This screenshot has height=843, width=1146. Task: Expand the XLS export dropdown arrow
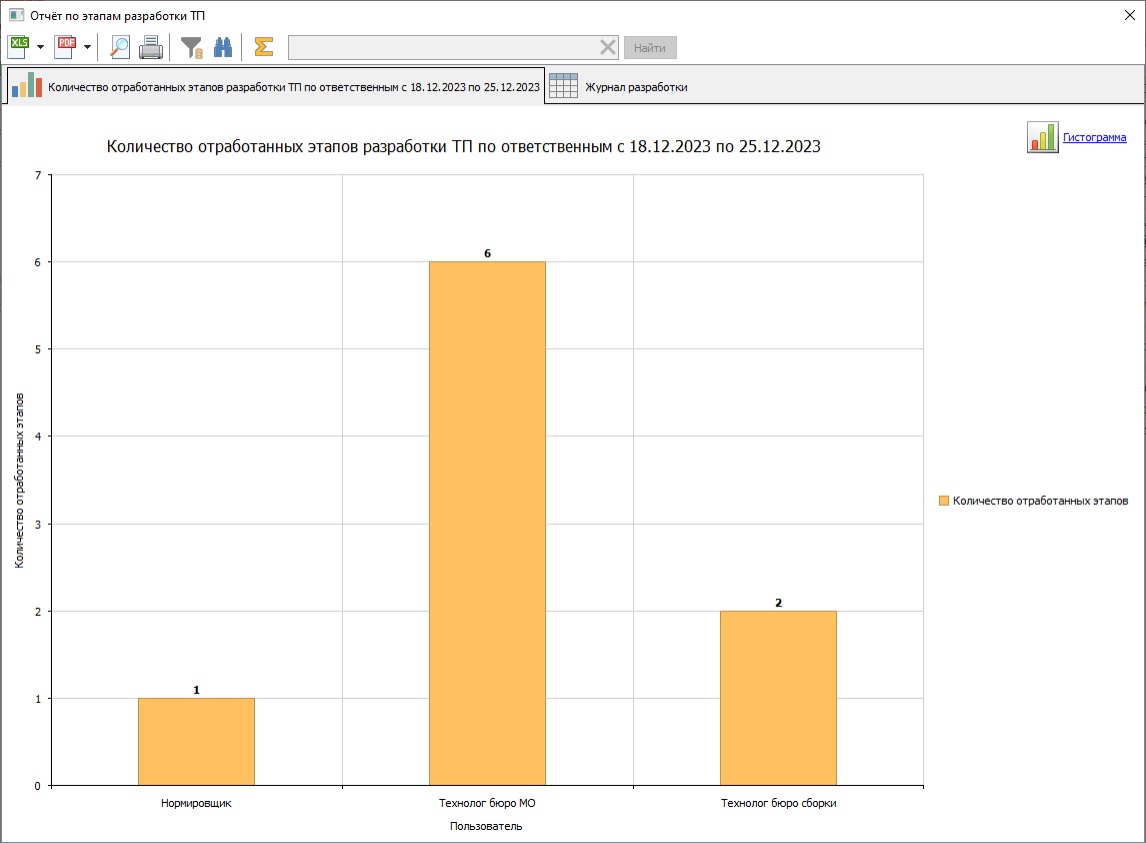tap(41, 47)
